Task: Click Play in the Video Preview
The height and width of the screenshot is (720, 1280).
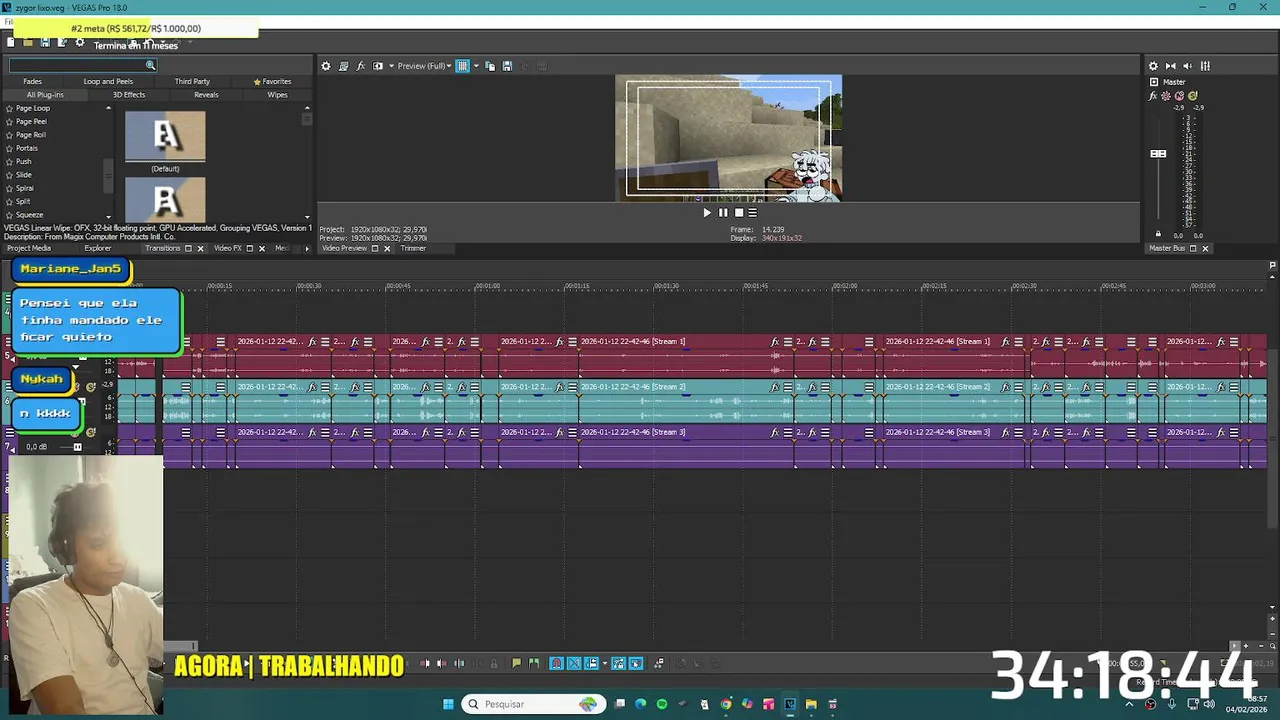Action: (707, 212)
